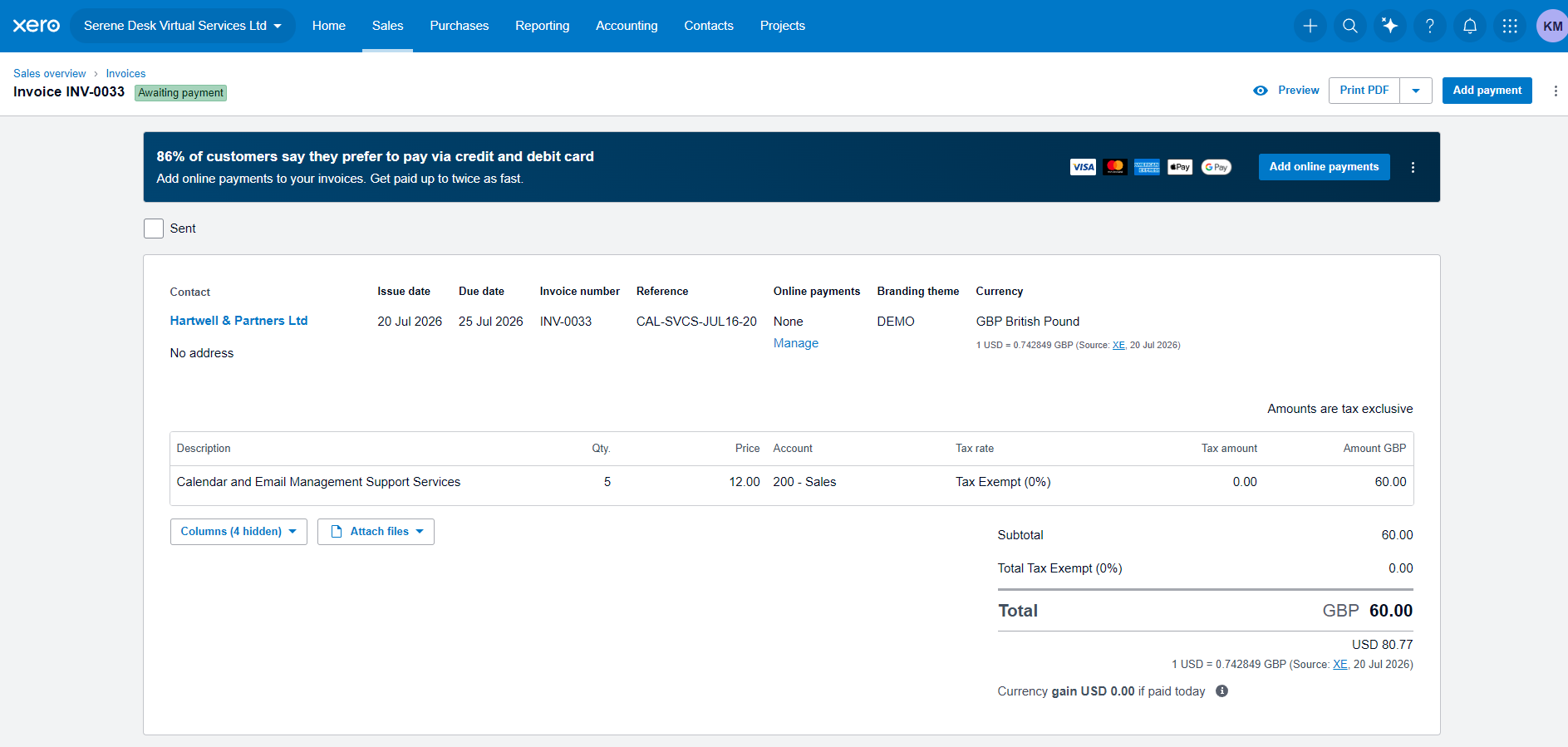Open the search magnifier icon
This screenshot has width=1568, height=747.
tap(1349, 26)
